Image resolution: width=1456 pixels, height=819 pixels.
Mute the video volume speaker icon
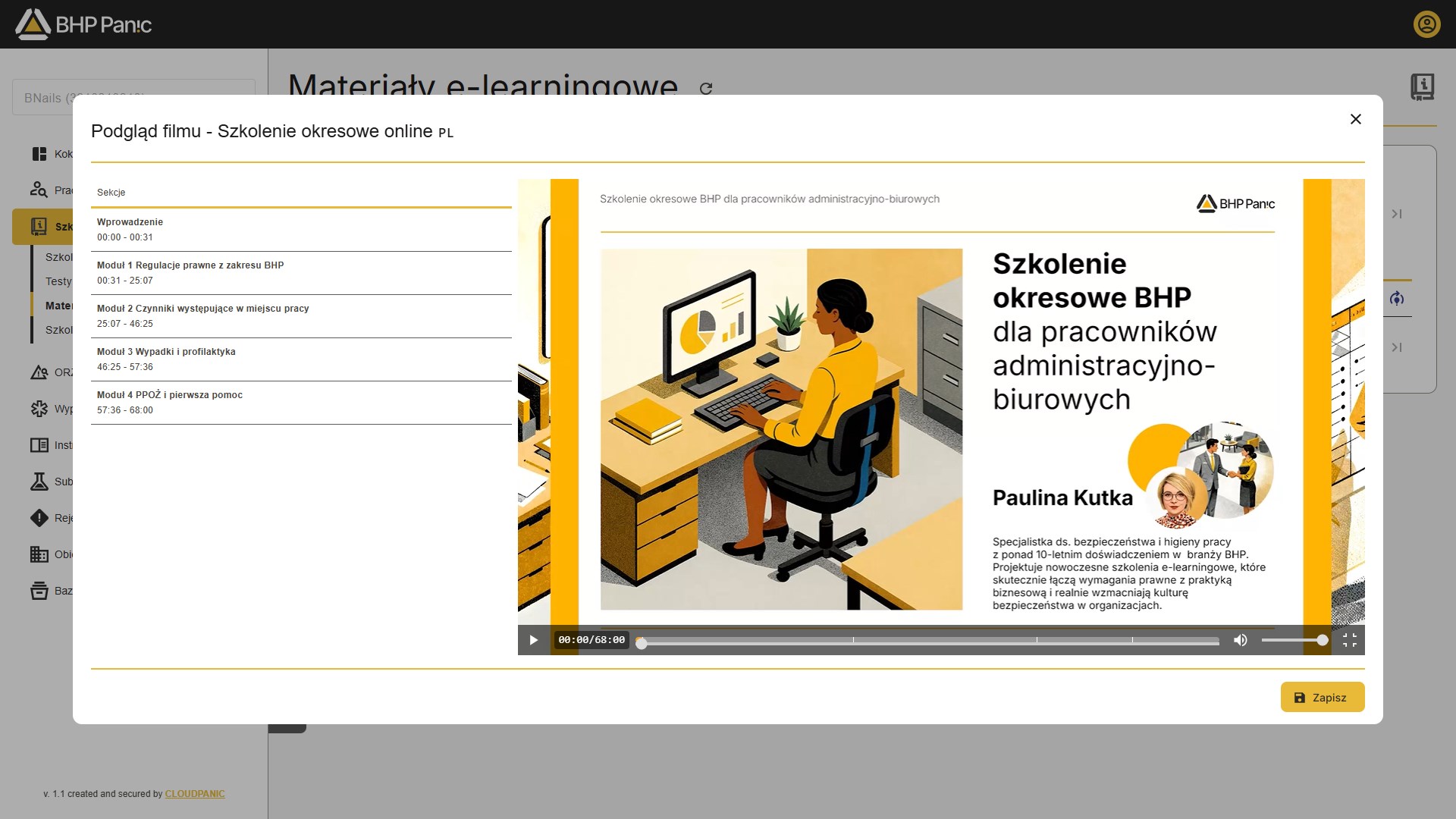(1241, 640)
